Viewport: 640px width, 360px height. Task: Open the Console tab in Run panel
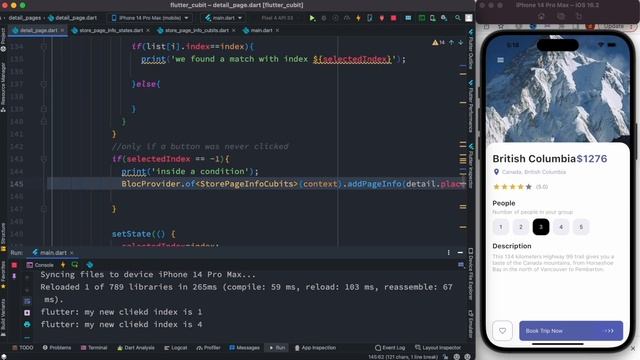(x=40, y=265)
